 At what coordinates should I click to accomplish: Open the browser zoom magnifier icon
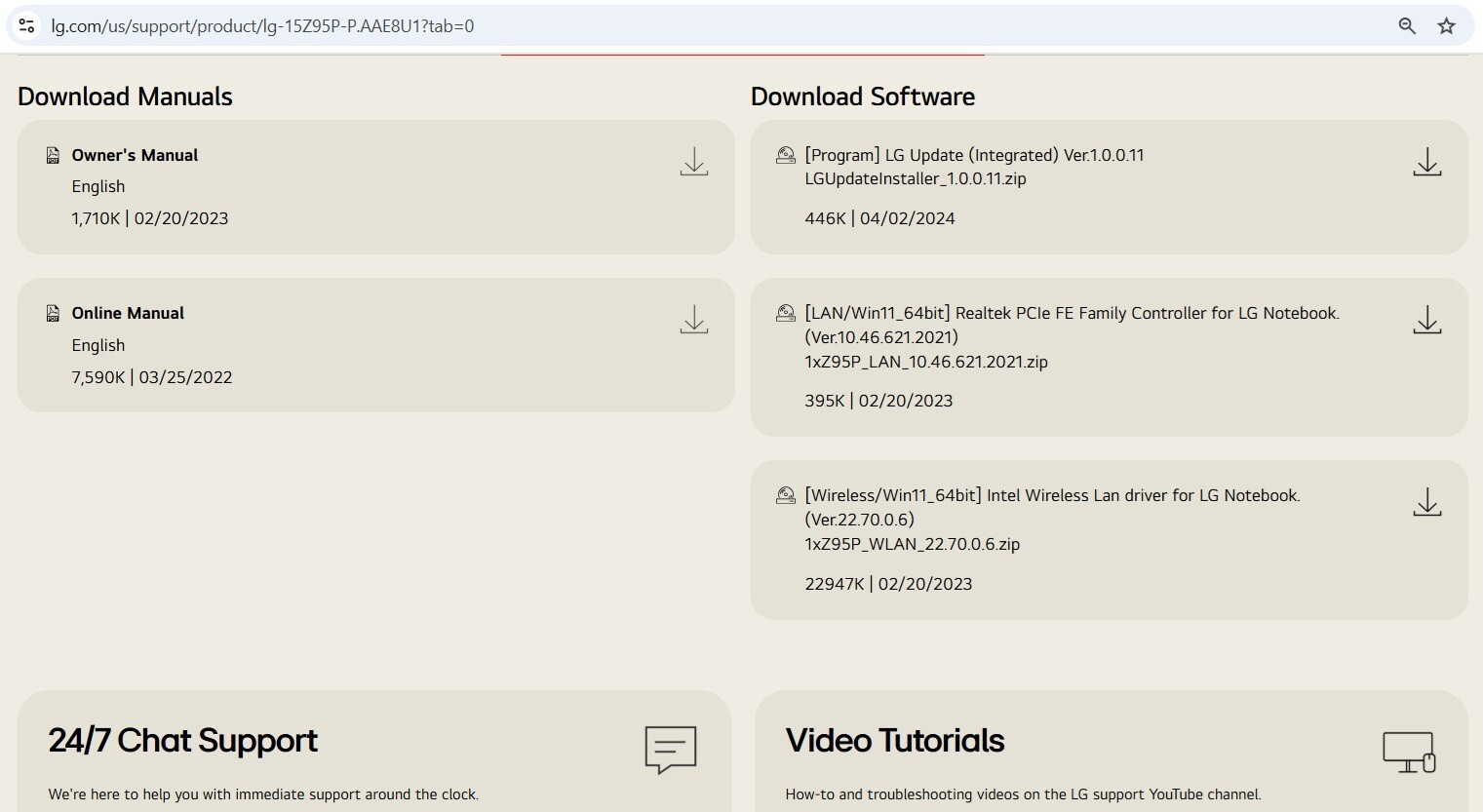click(1406, 26)
